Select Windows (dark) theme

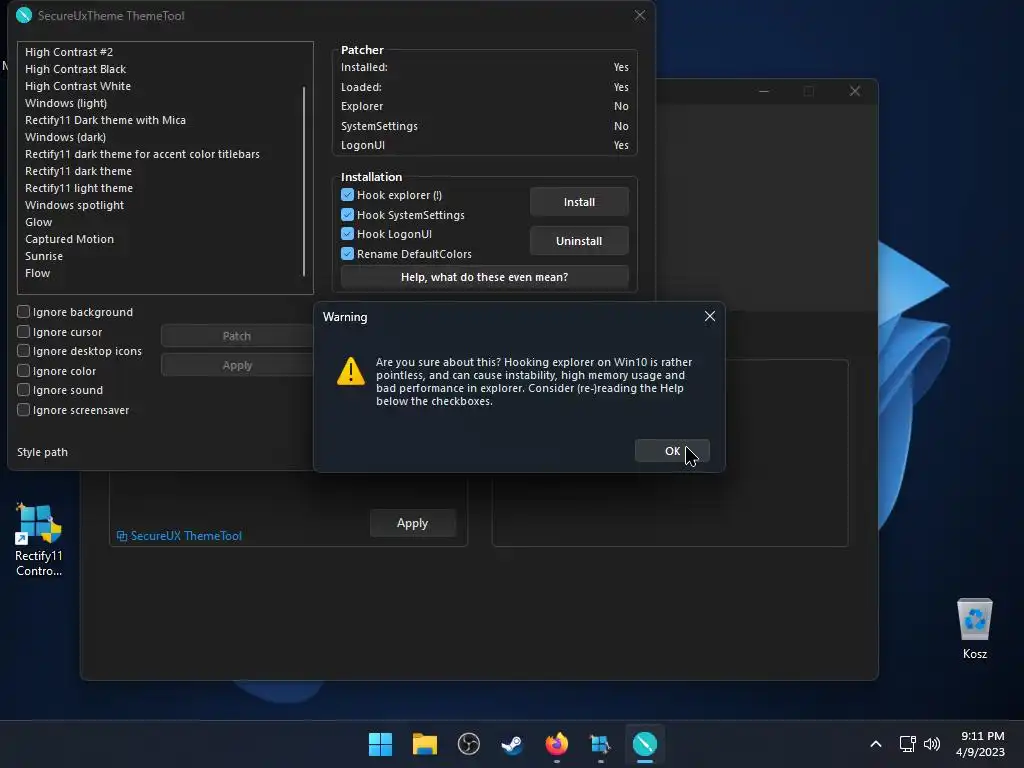click(x=65, y=136)
